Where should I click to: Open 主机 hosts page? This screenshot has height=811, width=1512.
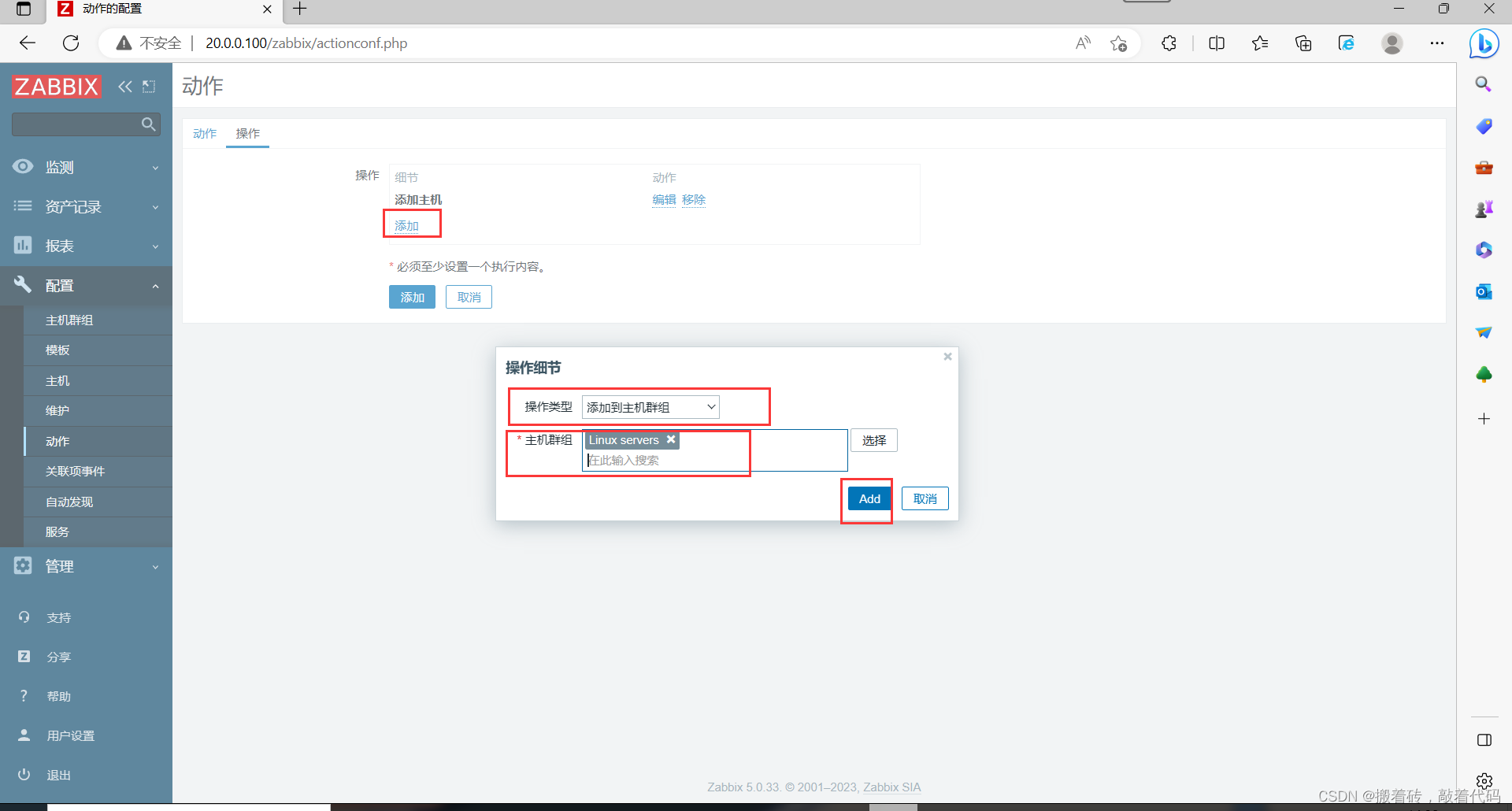pyautogui.click(x=57, y=380)
